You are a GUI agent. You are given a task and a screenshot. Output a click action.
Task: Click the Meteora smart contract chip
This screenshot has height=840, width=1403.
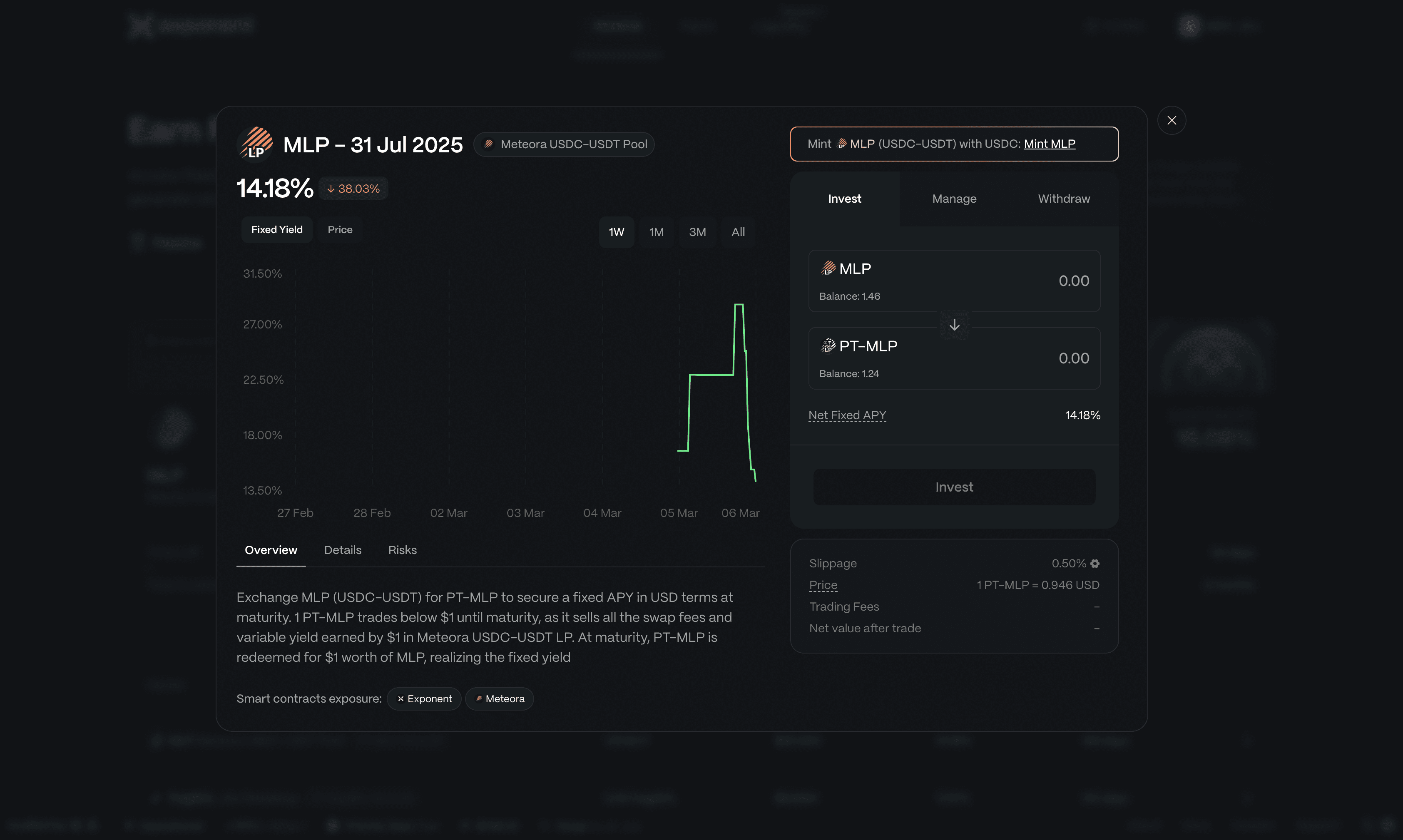click(499, 698)
